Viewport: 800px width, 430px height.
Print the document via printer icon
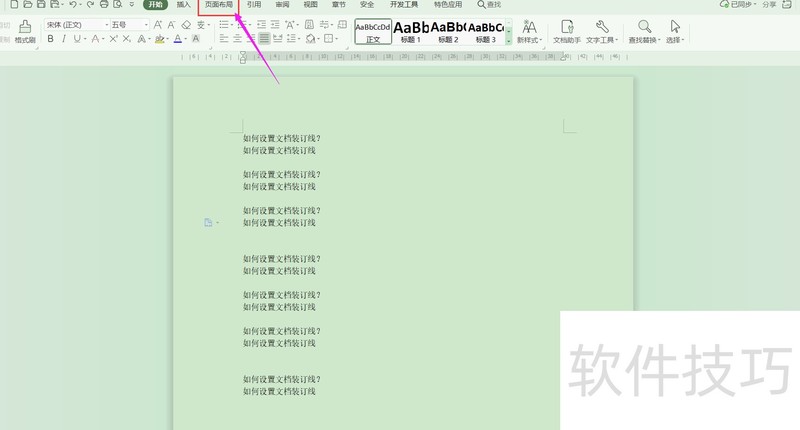pyautogui.click(x=104, y=4)
